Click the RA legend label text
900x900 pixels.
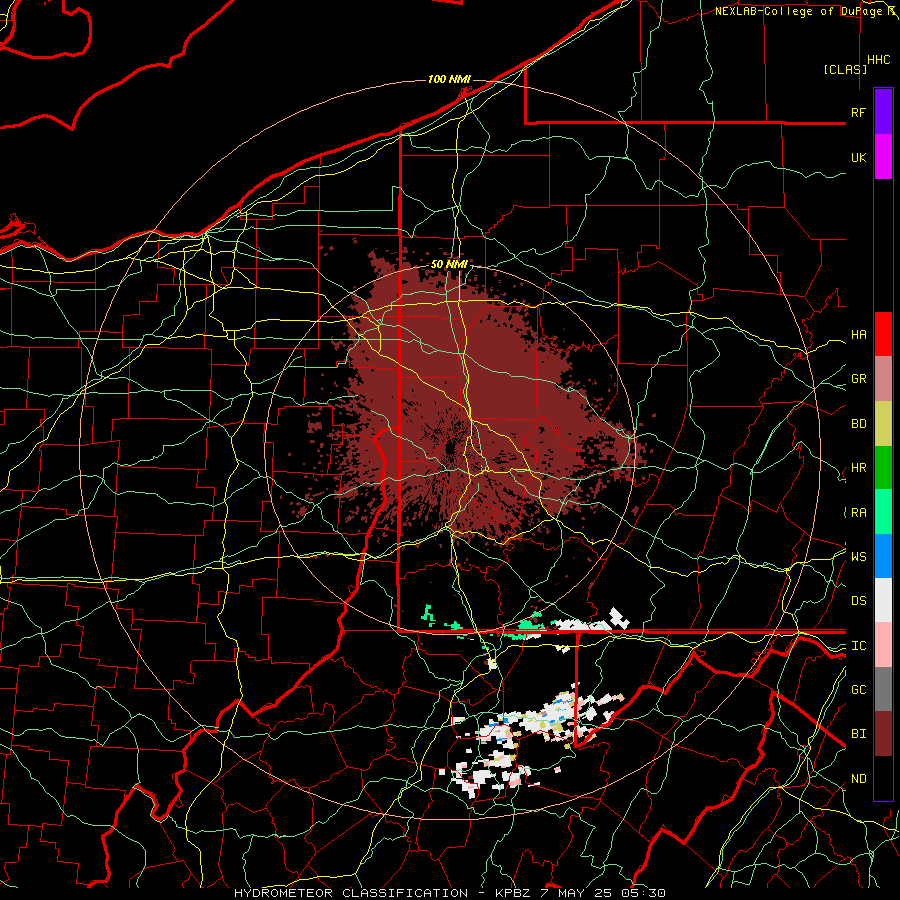coord(858,513)
